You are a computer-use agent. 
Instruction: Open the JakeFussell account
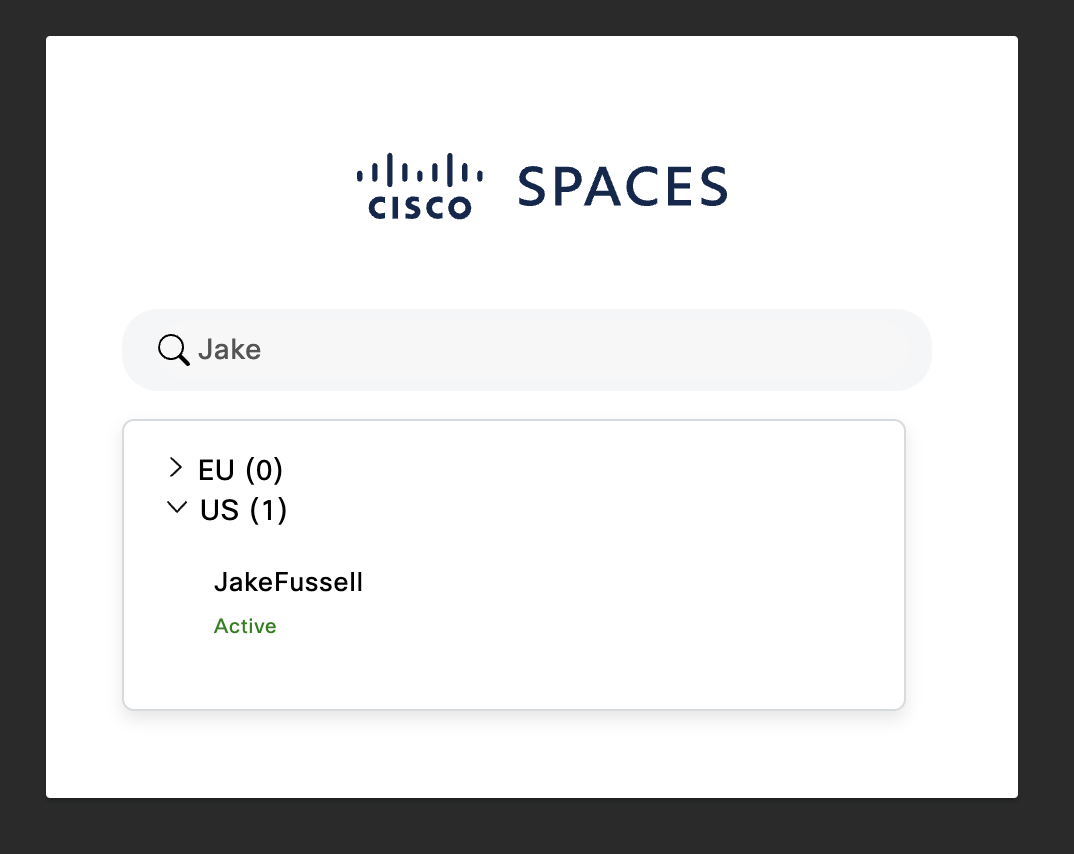point(288,582)
